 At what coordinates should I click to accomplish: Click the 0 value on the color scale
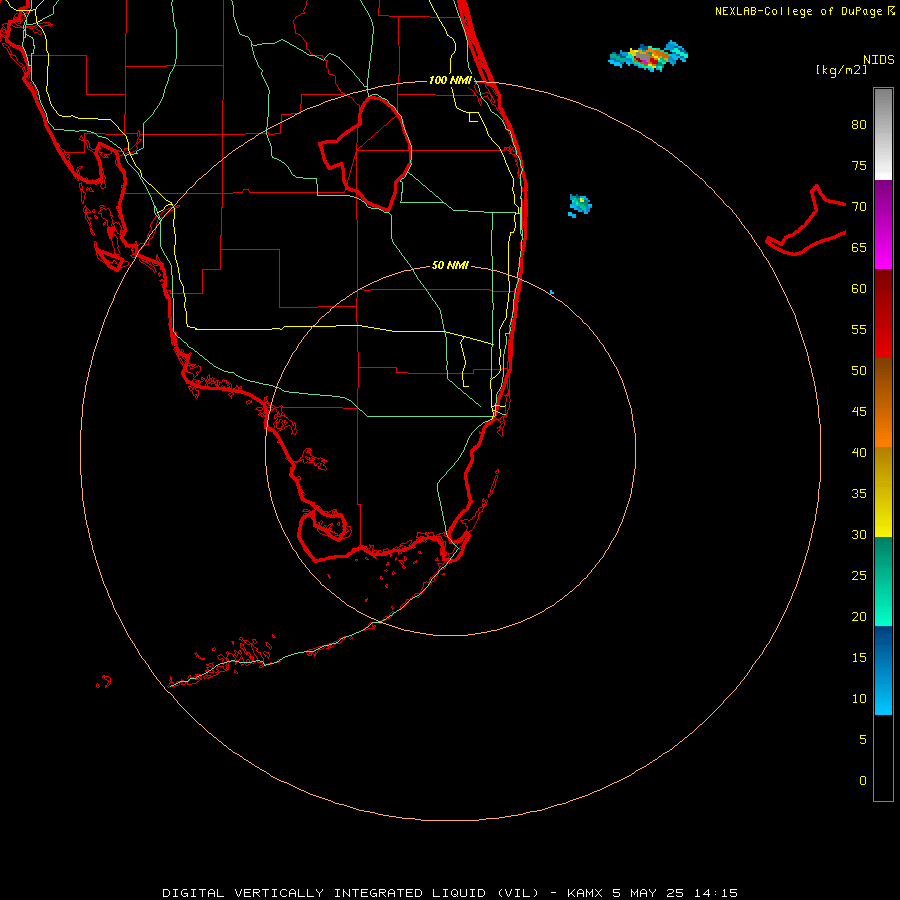click(x=863, y=781)
